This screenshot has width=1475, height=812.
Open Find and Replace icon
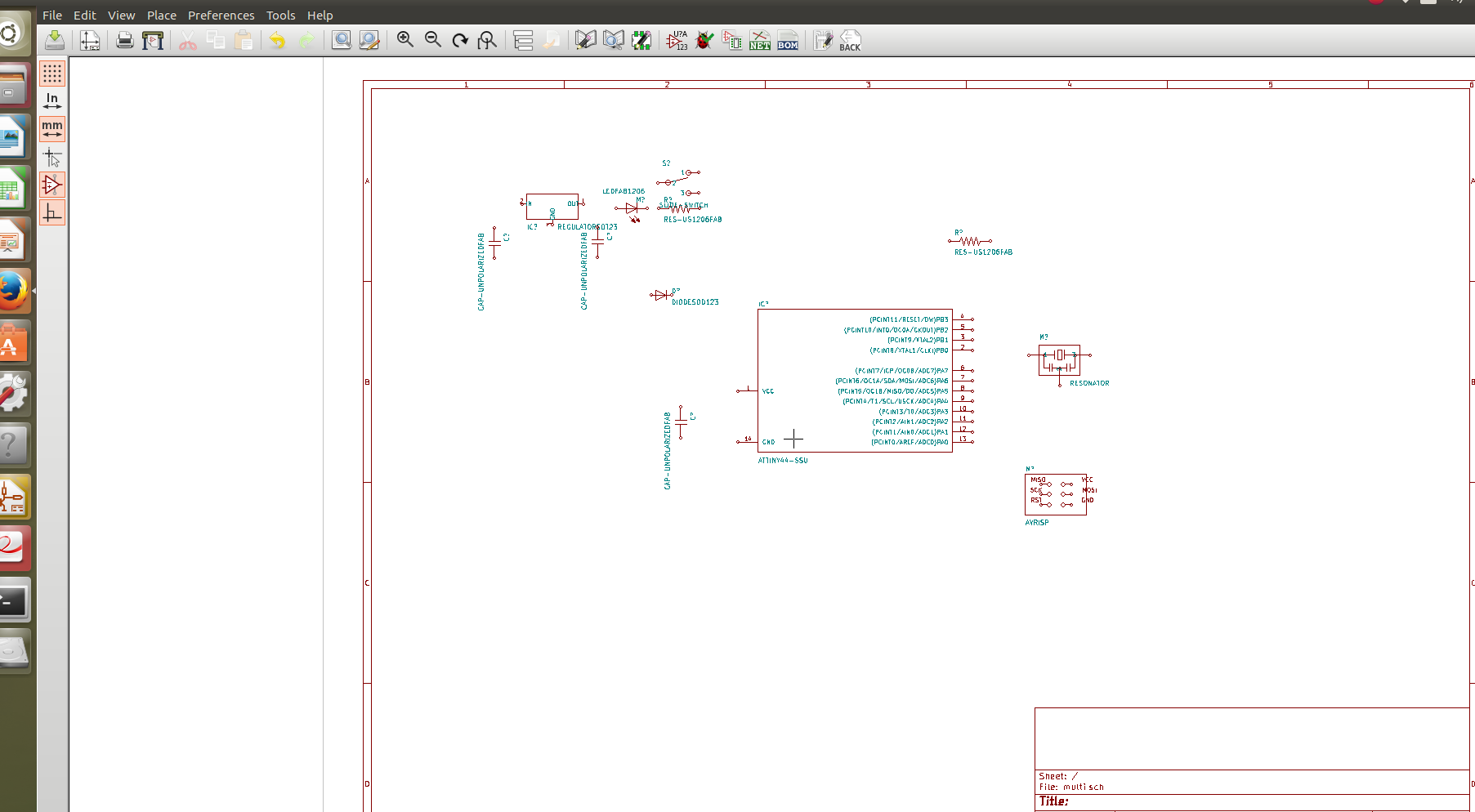pos(369,40)
